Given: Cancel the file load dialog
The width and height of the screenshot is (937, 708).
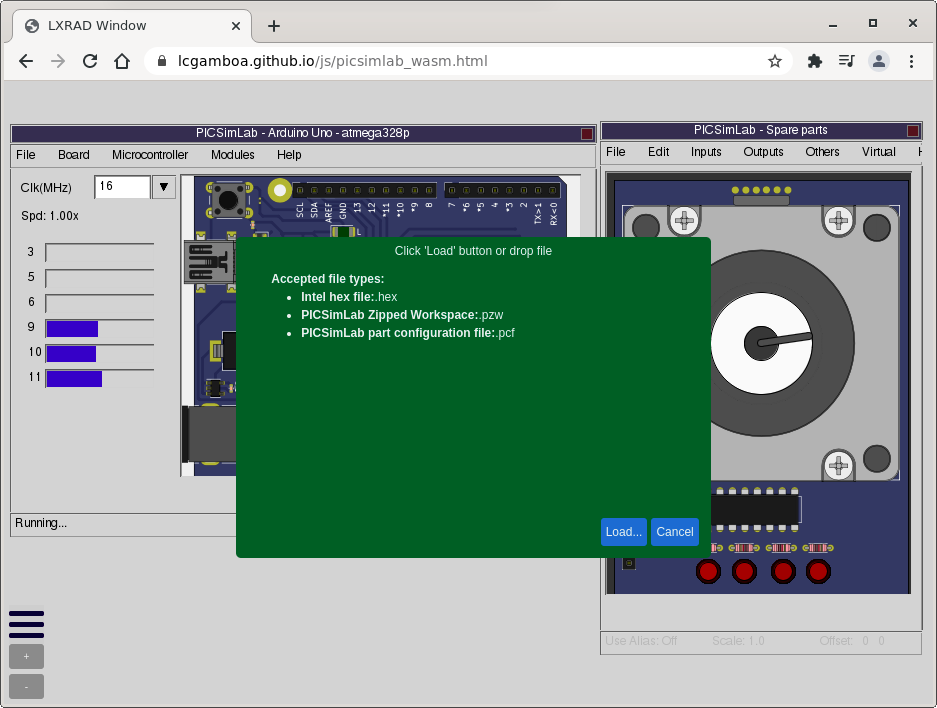Looking at the screenshot, I should 674,532.
